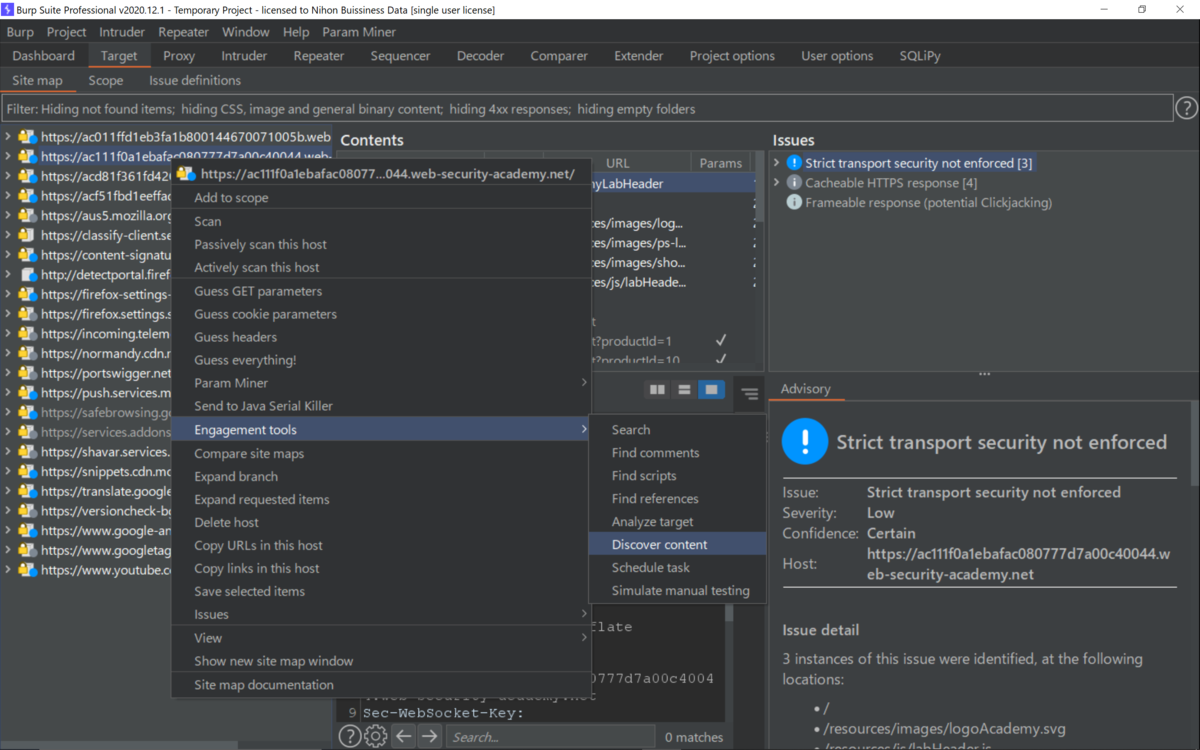1200x750 pixels.
Task: Go to next search match arrow
Action: [x=429, y=736]
